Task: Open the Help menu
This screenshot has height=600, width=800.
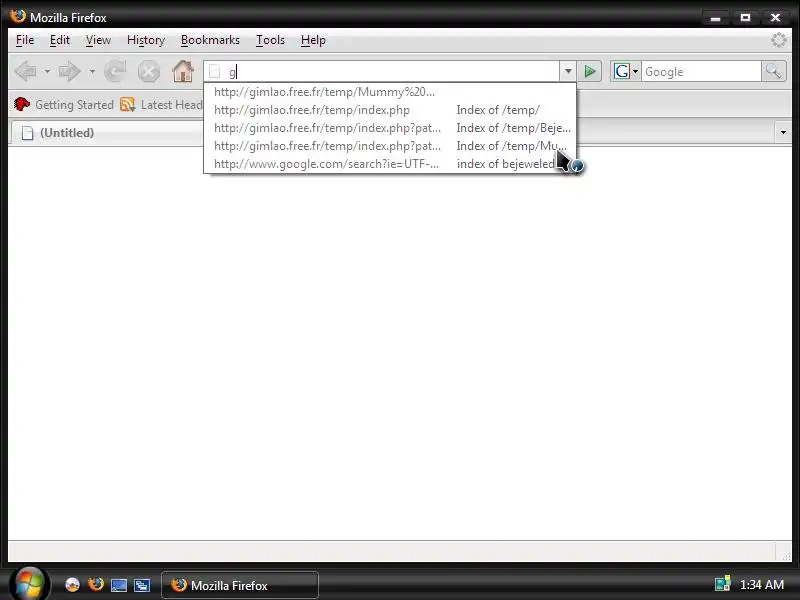Action: coord(313,40)
